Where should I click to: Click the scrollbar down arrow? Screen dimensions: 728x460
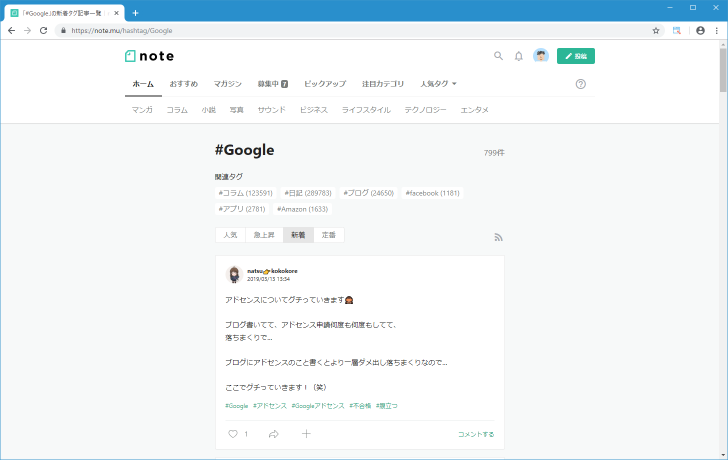[x=723, y=455]
